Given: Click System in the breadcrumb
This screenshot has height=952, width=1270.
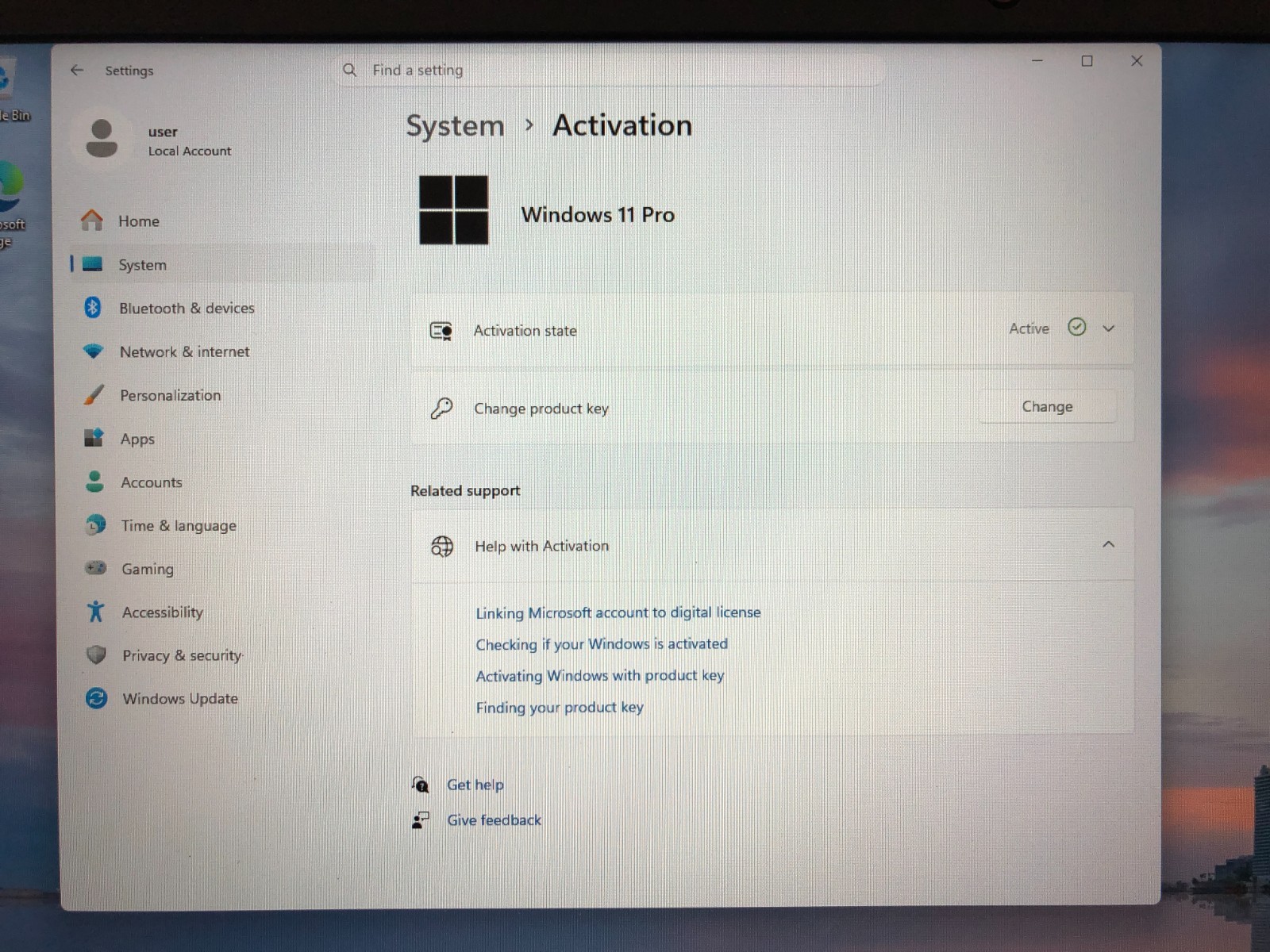Looking at the screenshot, I should (x=455, y=125).
